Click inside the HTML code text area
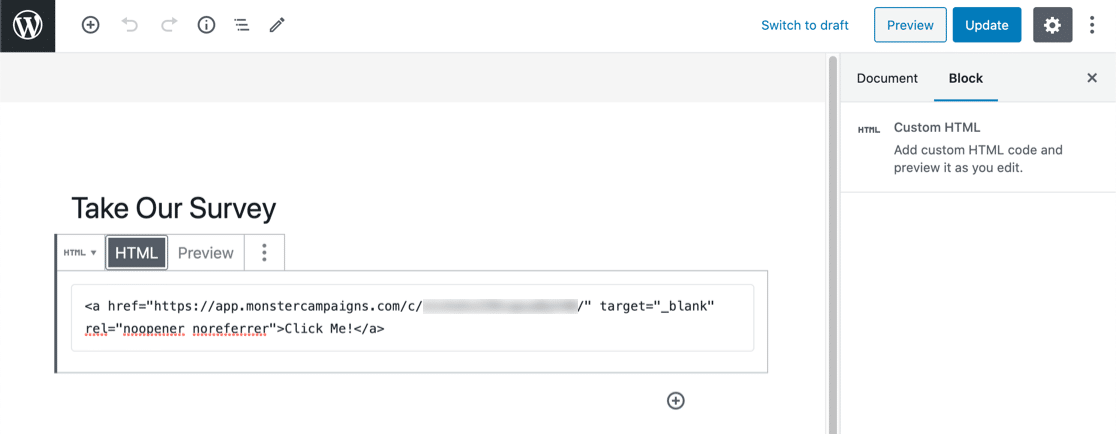Viewport: 1116px width, 434px height. click(x=412, y=317)
